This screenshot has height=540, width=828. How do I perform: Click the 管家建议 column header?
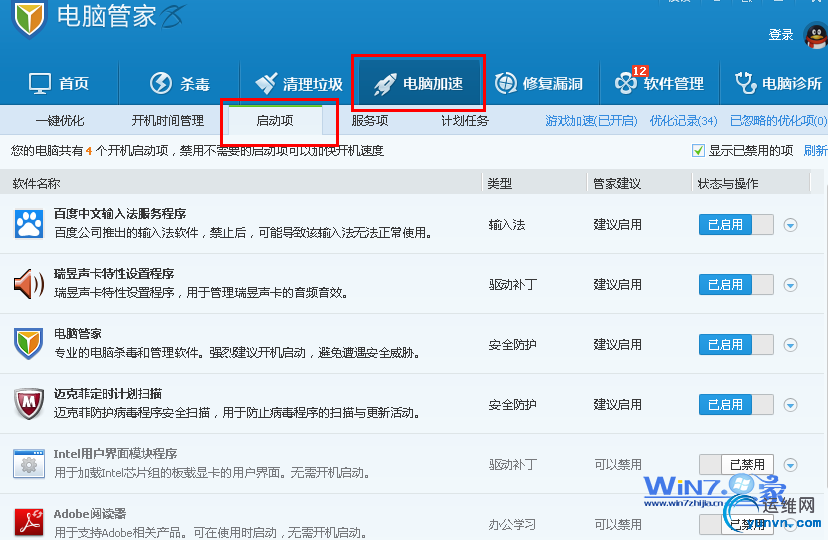click(x=617, y=184)
